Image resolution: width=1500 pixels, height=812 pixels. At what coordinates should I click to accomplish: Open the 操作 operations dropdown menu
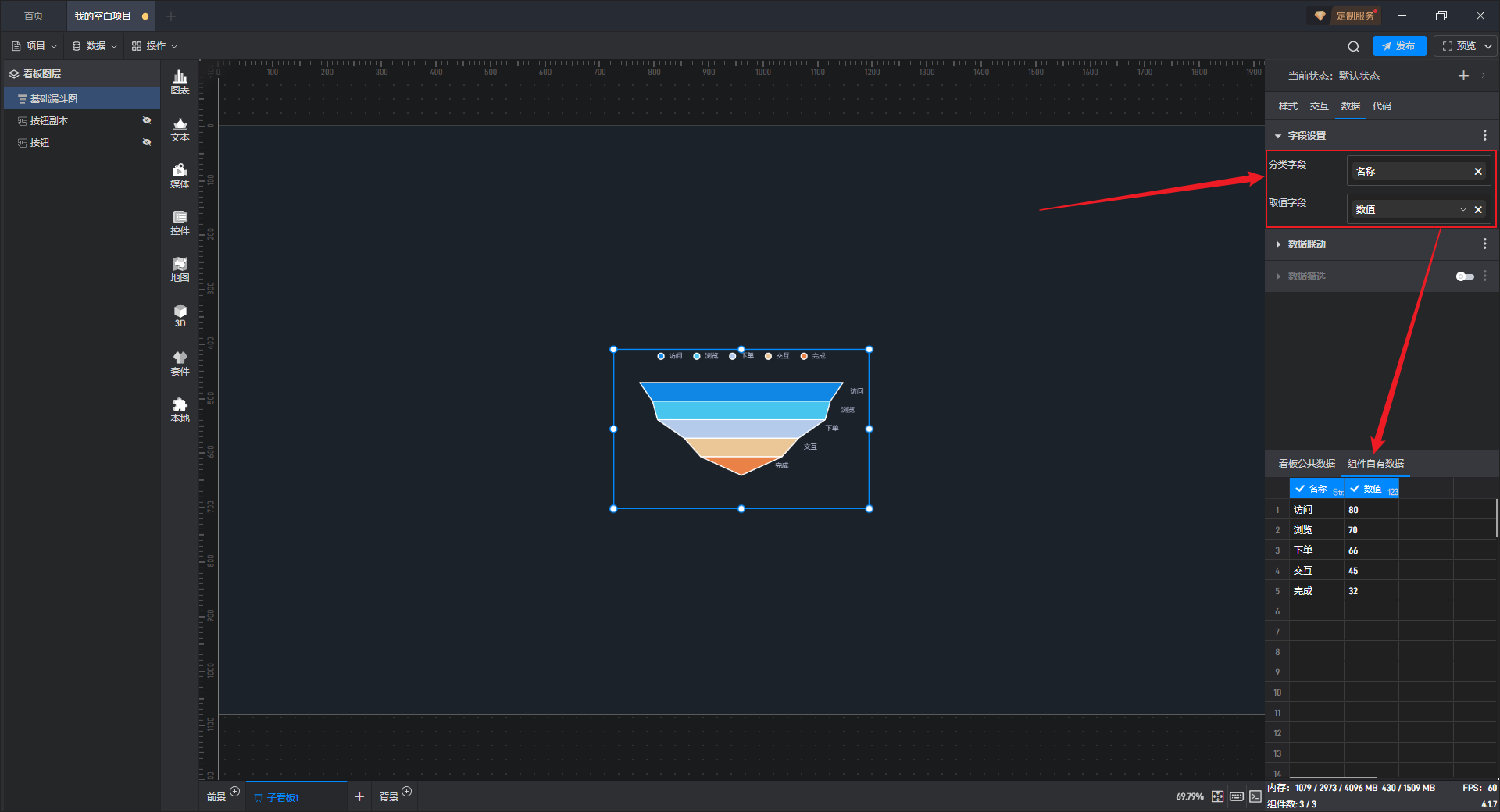tap(155, 46)
